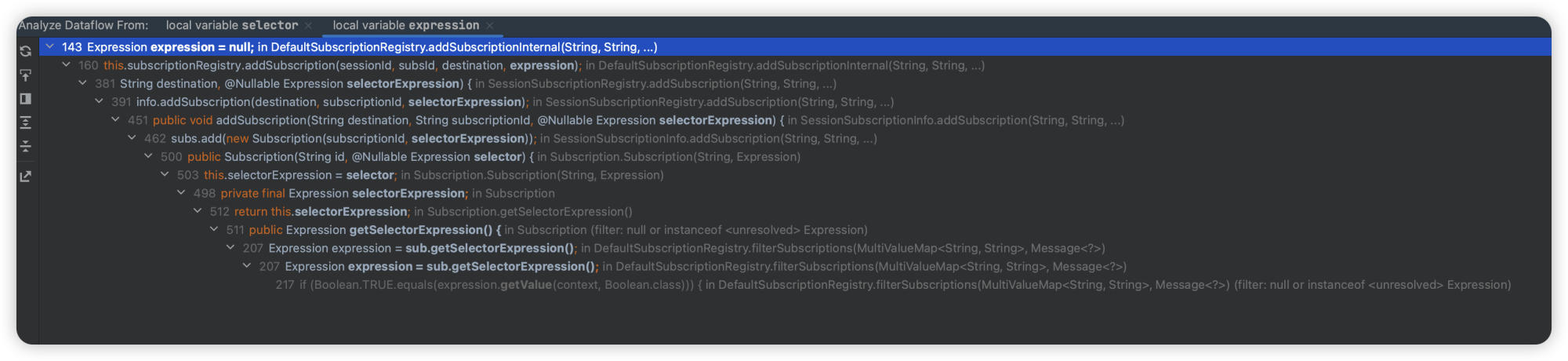Collapse the line 500 Subscription constructor node
Screen dimensions: 1568x361
click(149, 157)
